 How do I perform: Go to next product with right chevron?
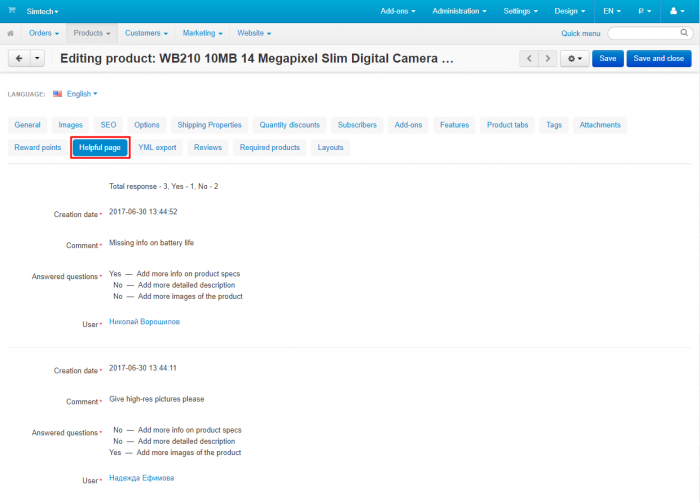[548, 58]
